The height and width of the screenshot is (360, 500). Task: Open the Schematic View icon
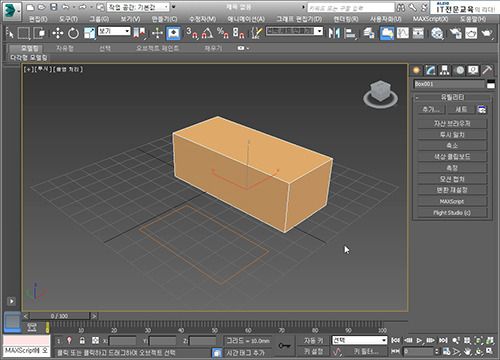pos(418,33)
